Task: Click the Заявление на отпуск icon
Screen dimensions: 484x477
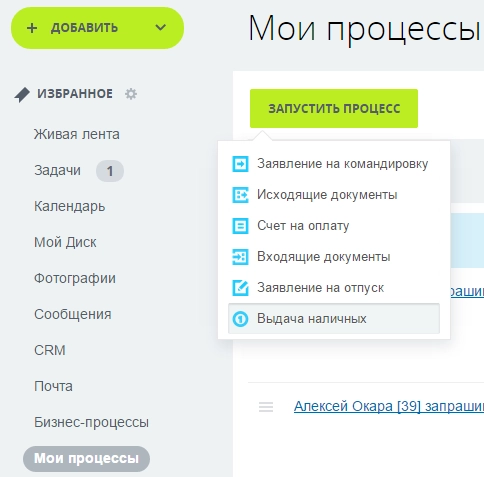Action: click(x=240, y=288)
